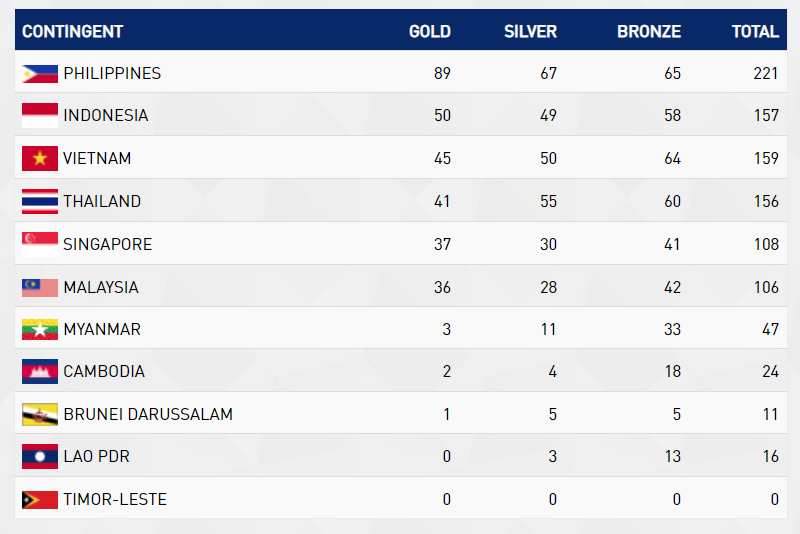This screenshot has width=800, height=534.
Task: Sort by the BRONZE column header
Action: 648,31
